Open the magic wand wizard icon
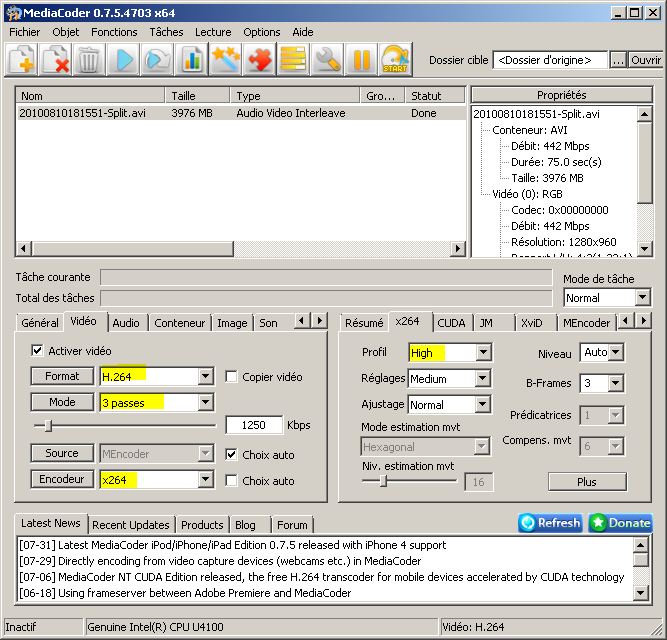The image size is (667, 640). click(225, 60)
